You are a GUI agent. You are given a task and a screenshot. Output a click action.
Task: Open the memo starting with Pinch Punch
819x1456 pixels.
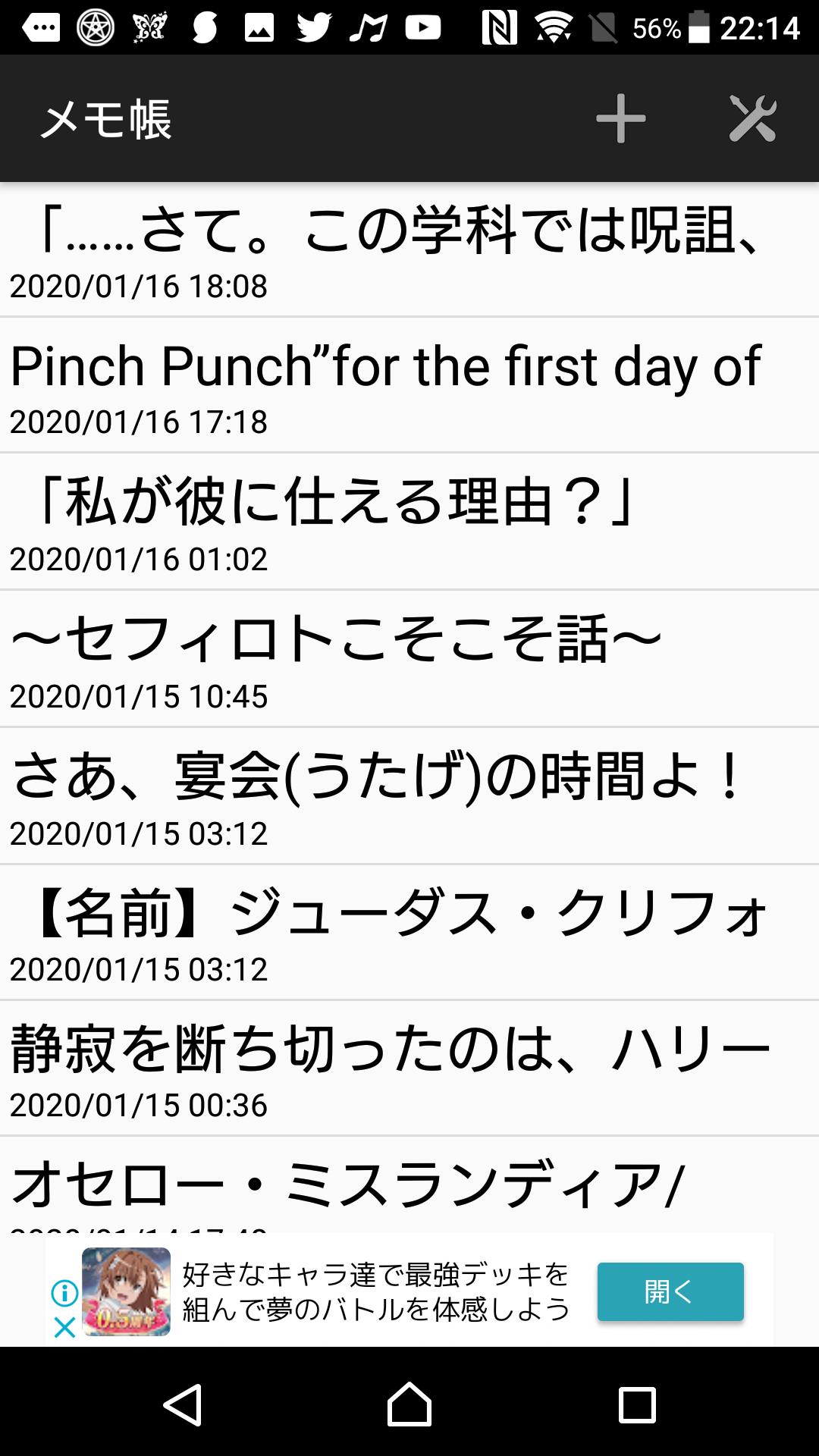point(409,385)
